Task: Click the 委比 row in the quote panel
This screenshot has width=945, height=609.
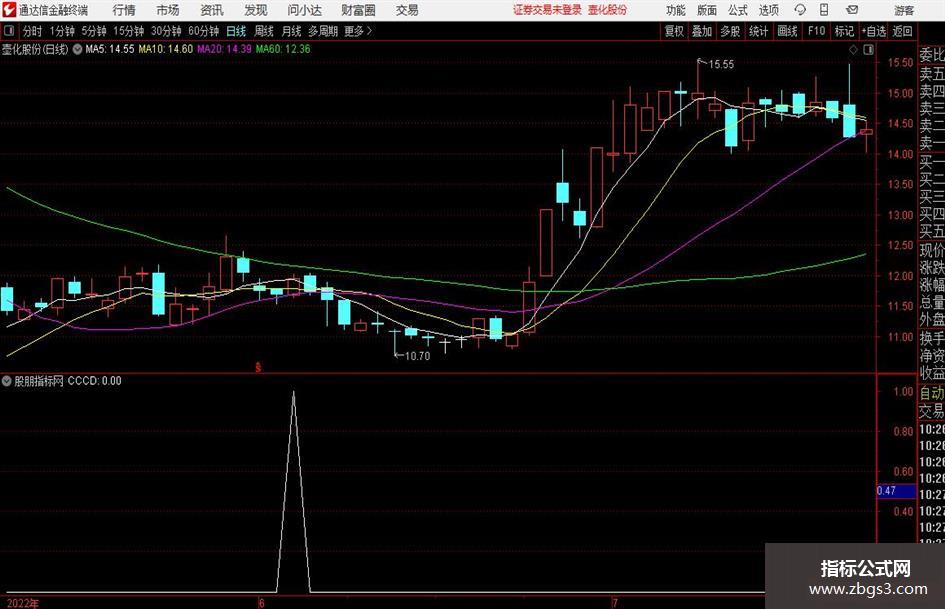Action: [x=932, y=55]
